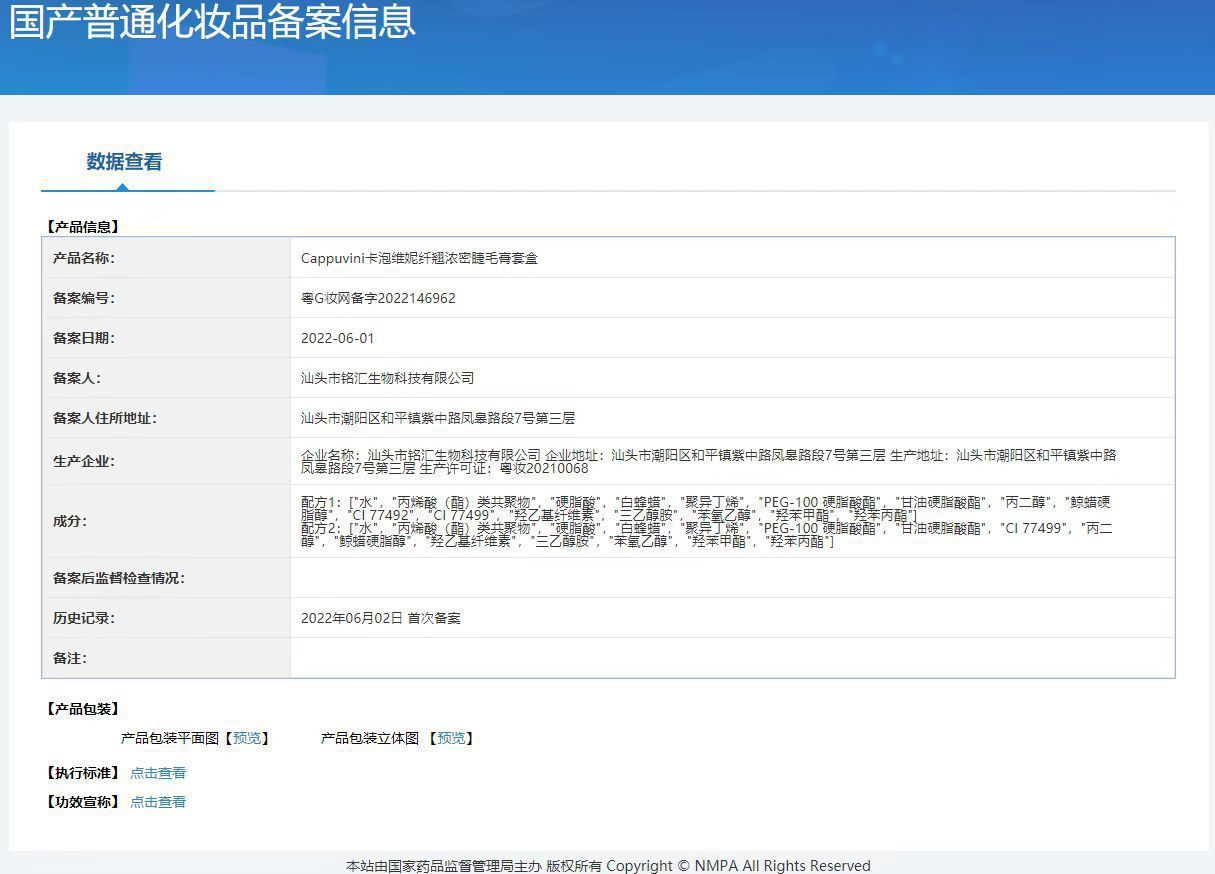Click the 备案人 company name 汕头市铭汇生物科技有限公司
Image resolution: width=1215 pixels, height=874 pixels.
click(x=387, y=378)
